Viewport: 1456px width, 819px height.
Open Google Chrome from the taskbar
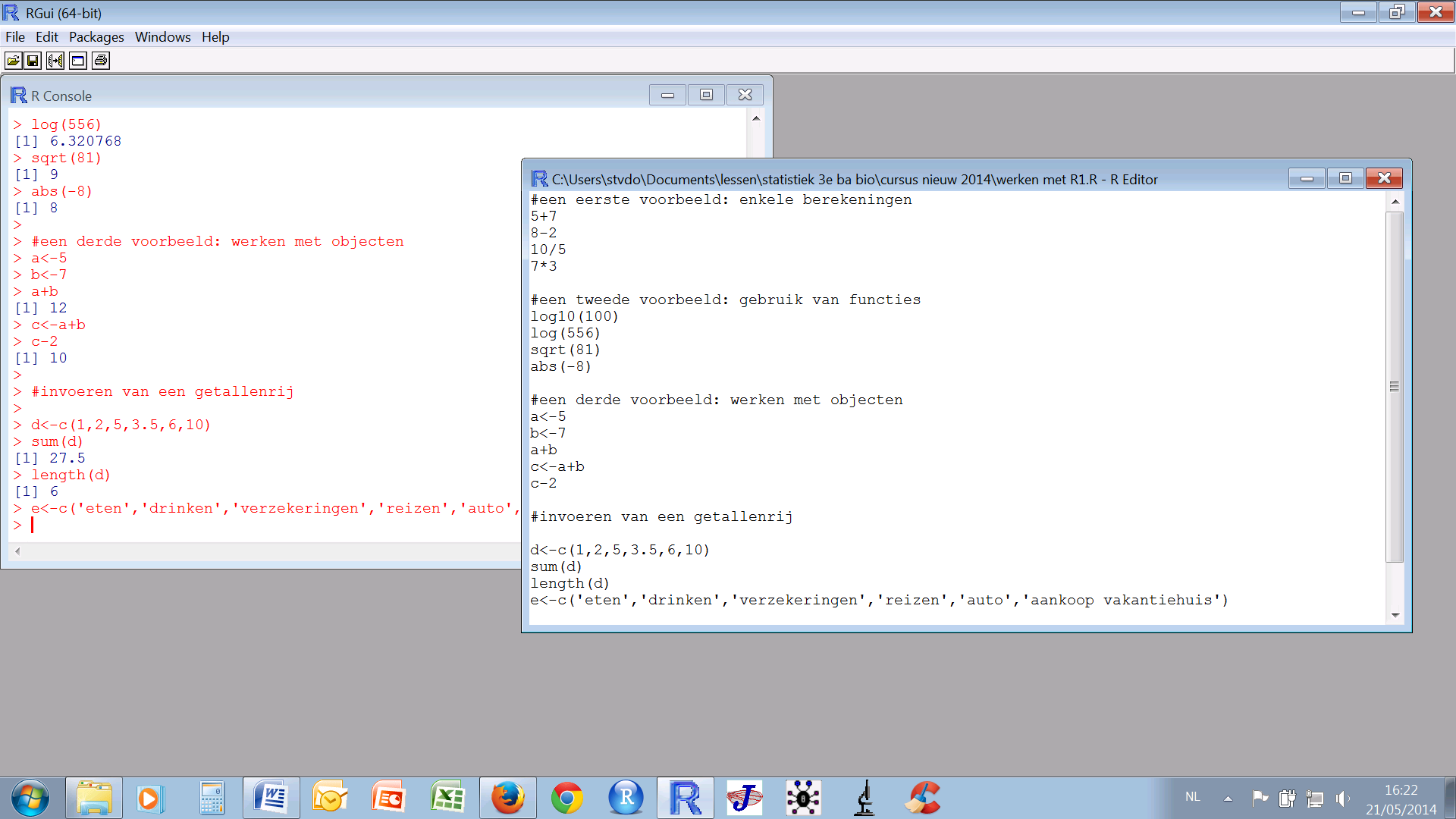point(566,798)
